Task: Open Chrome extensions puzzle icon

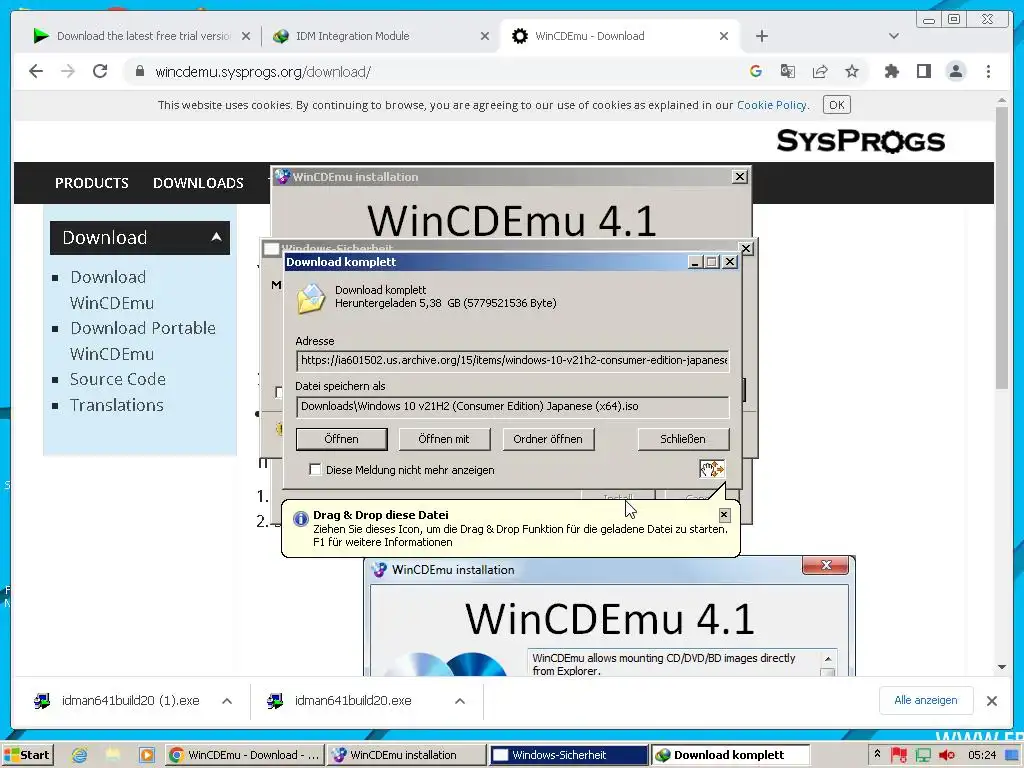Action: pyautogui.click(x=891, y=71)
